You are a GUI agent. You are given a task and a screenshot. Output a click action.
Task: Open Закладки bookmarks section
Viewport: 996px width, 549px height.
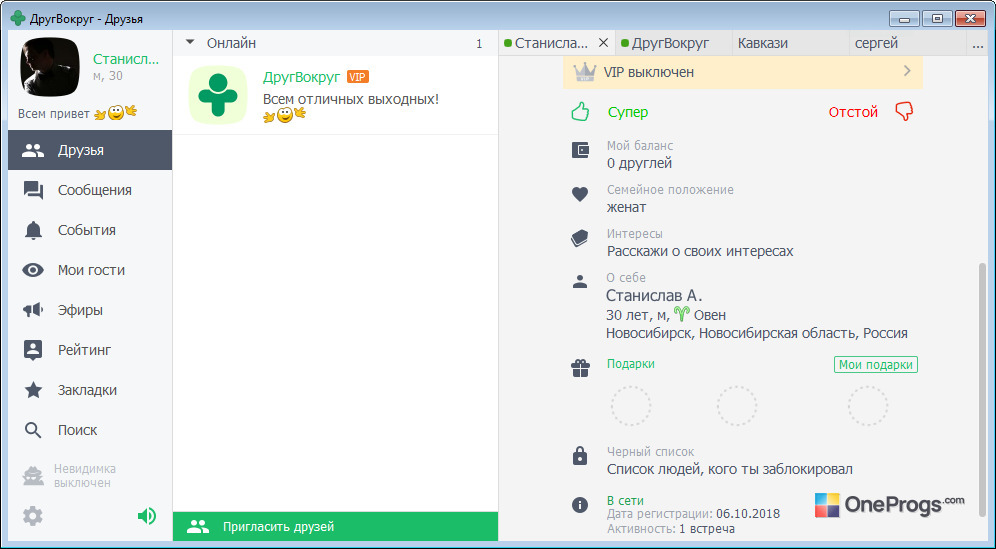click(x=90, y=390)
